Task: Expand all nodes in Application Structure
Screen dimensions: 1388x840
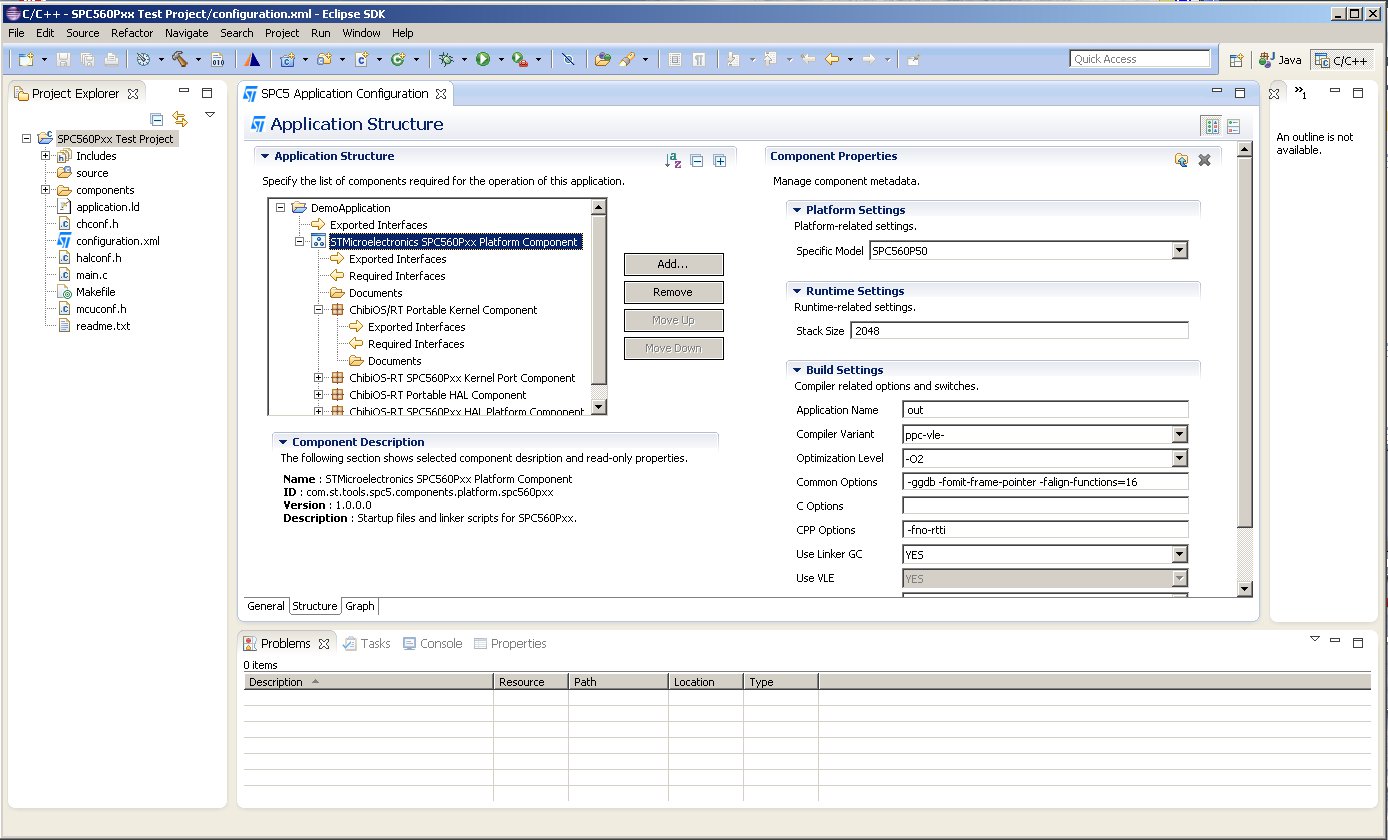Action: pyautogui.click(x=719, y=160)
